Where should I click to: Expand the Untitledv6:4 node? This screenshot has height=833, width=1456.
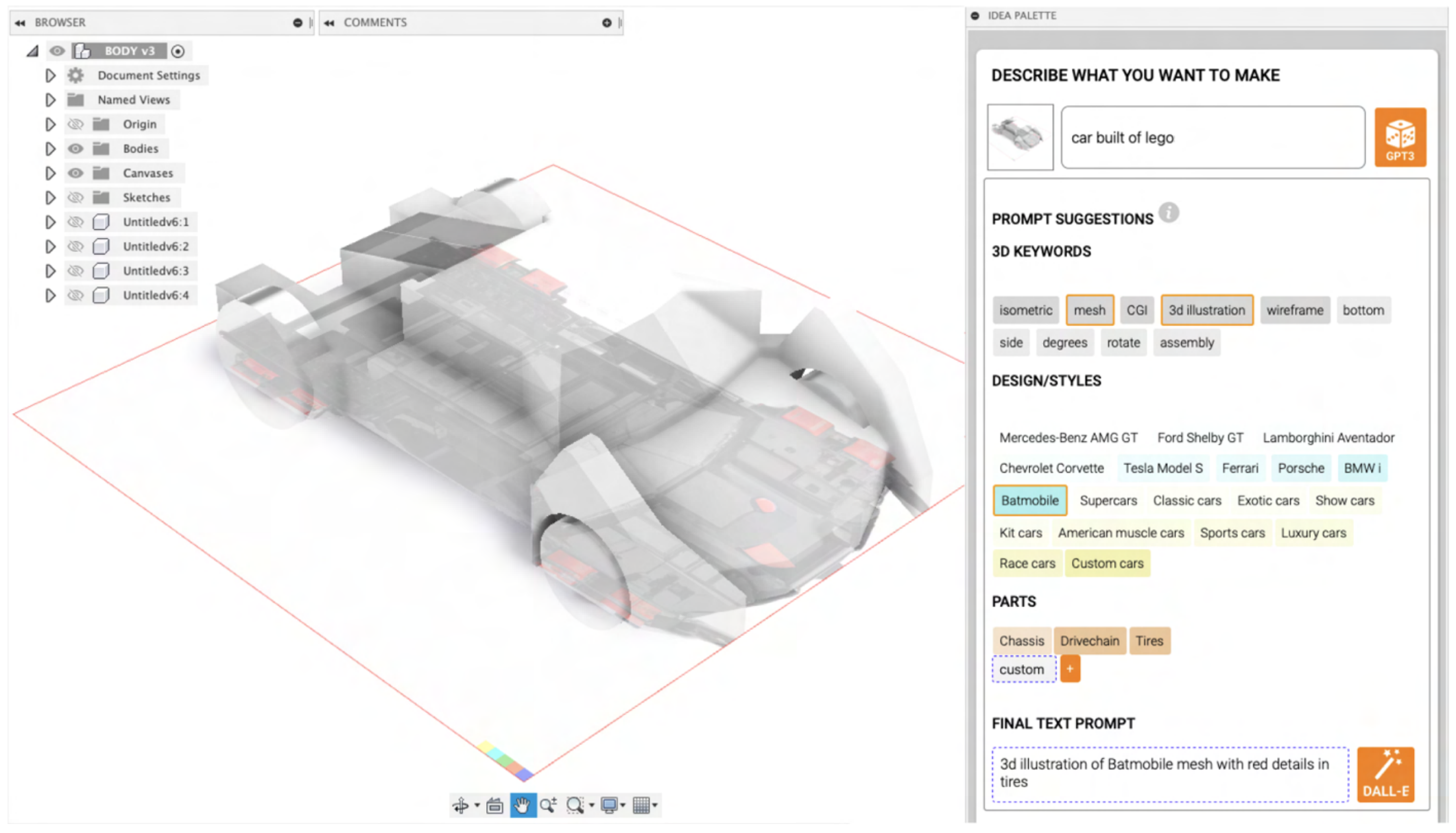tap(50, 295)
